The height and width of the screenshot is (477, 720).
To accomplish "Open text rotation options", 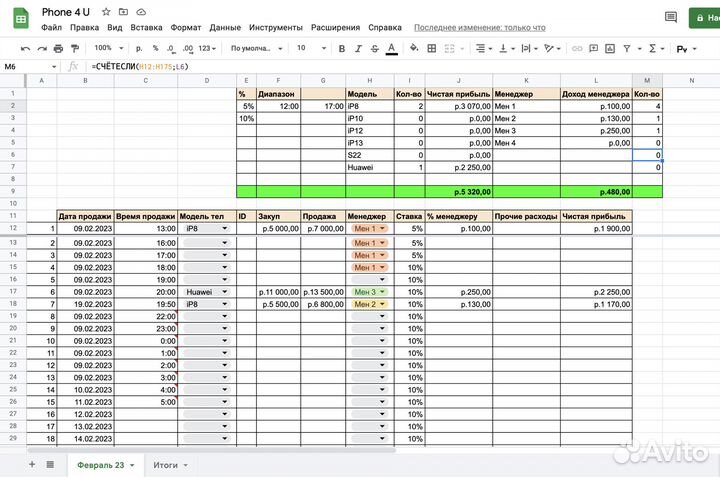I will (552, 48).
